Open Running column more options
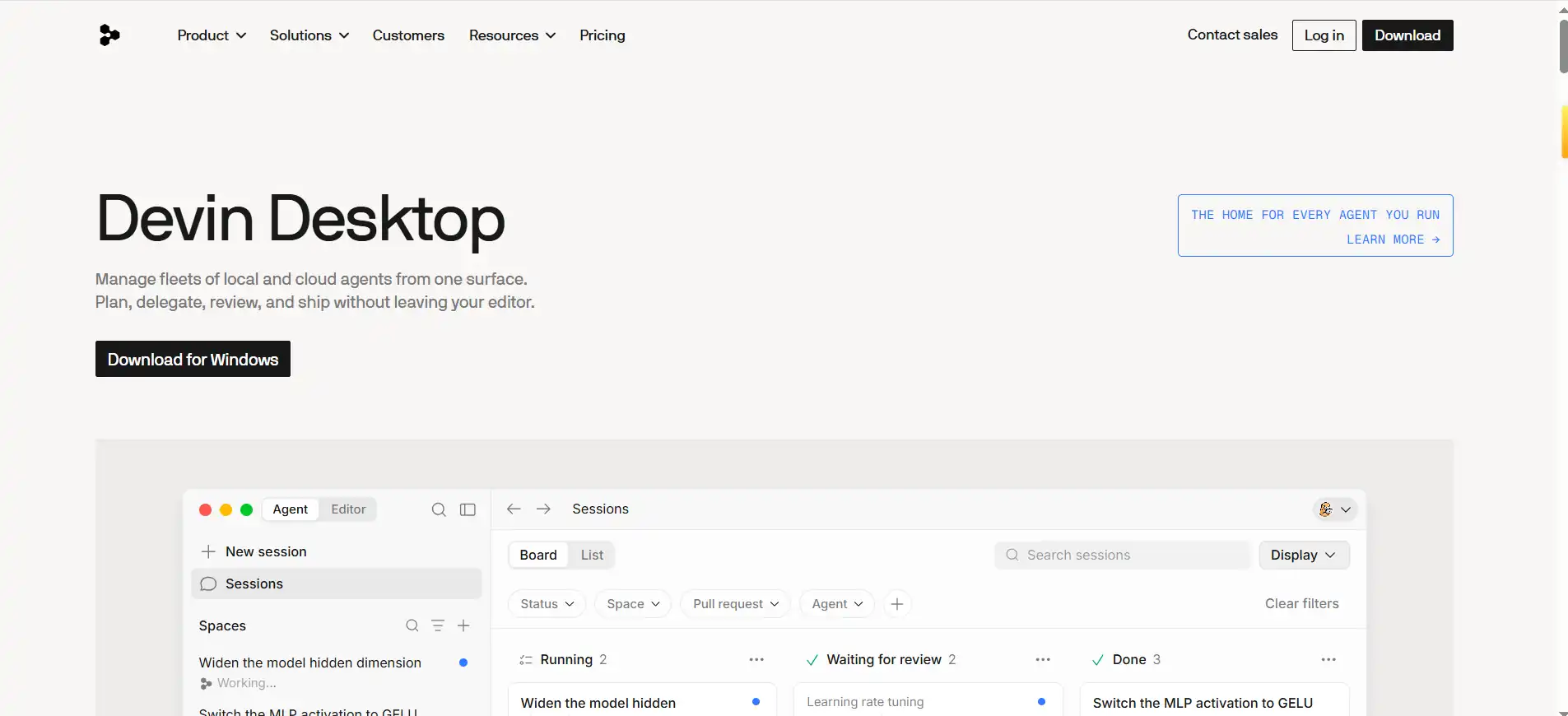 click(x=756, y=659)
